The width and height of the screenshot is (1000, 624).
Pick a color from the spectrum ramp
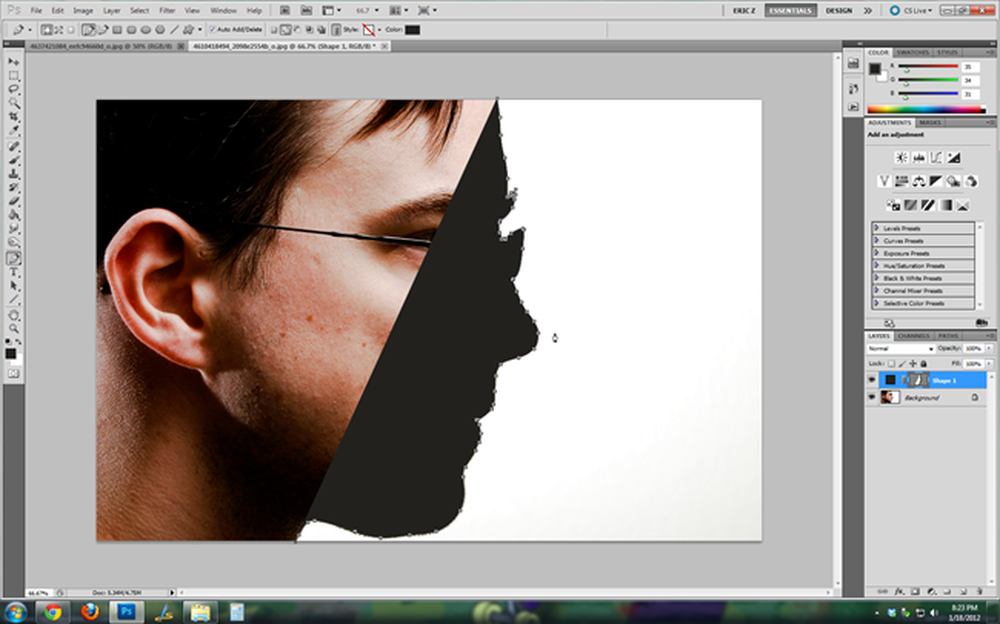coord(926,109)
